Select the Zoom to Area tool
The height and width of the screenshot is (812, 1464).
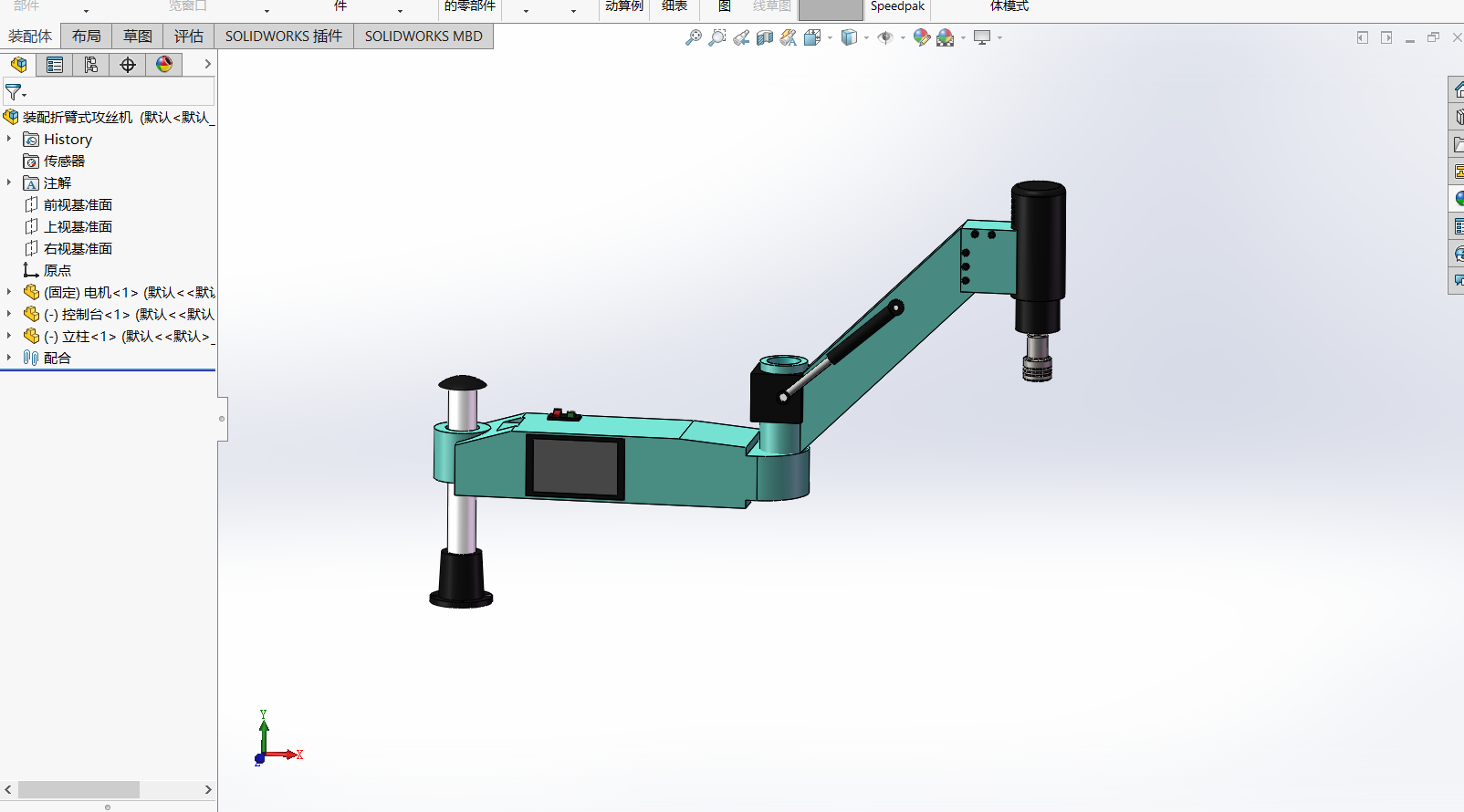click(717, 37)
